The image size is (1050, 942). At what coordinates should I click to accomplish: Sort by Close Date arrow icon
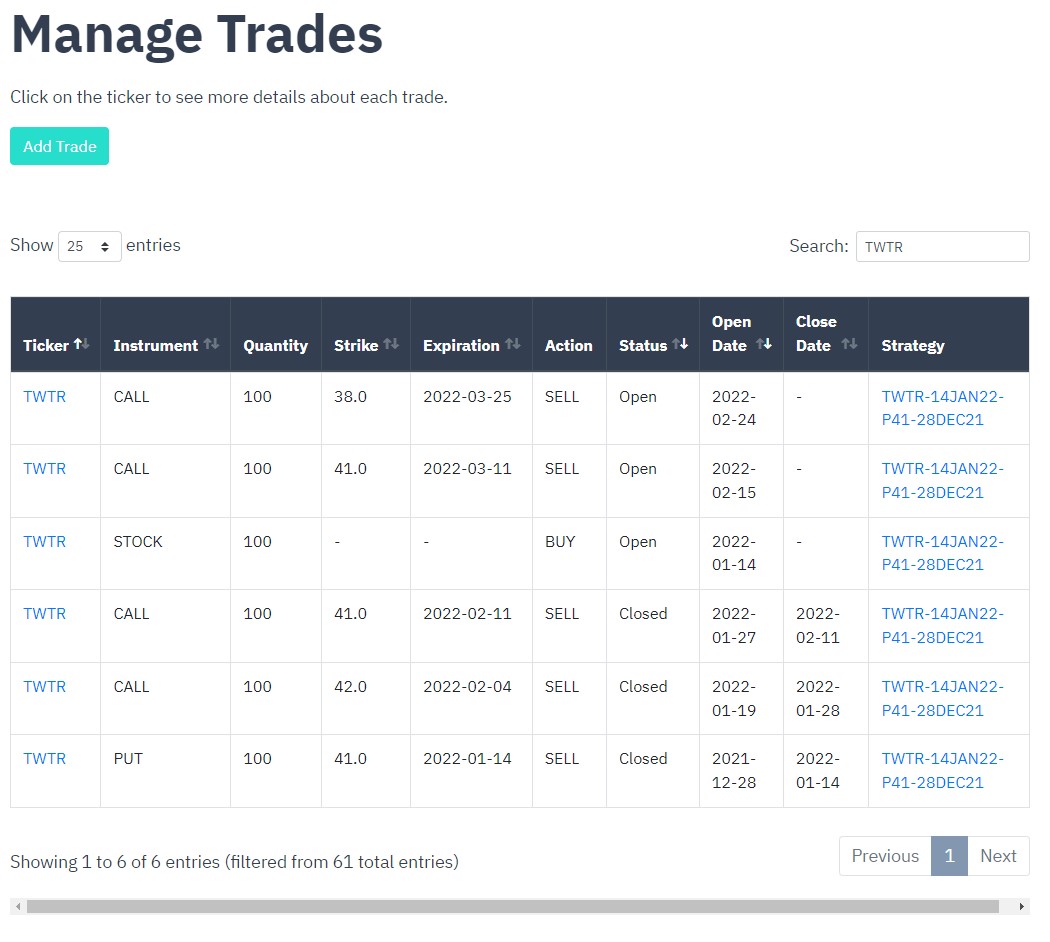coord(849,345)
